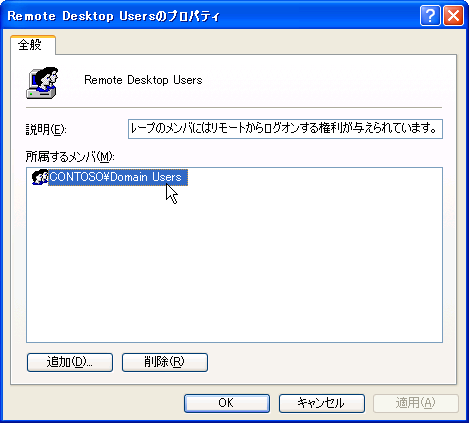The image size is (469, 423).
Task: Remove the member with the 削除(R) button
Action: pyautogui.click(x=165, y=362)
